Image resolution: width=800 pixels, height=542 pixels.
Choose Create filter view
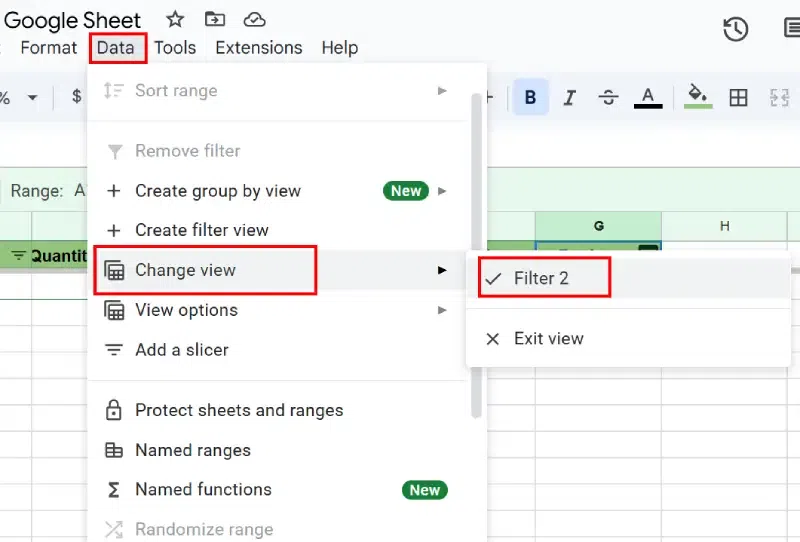(x=201, y=230)
